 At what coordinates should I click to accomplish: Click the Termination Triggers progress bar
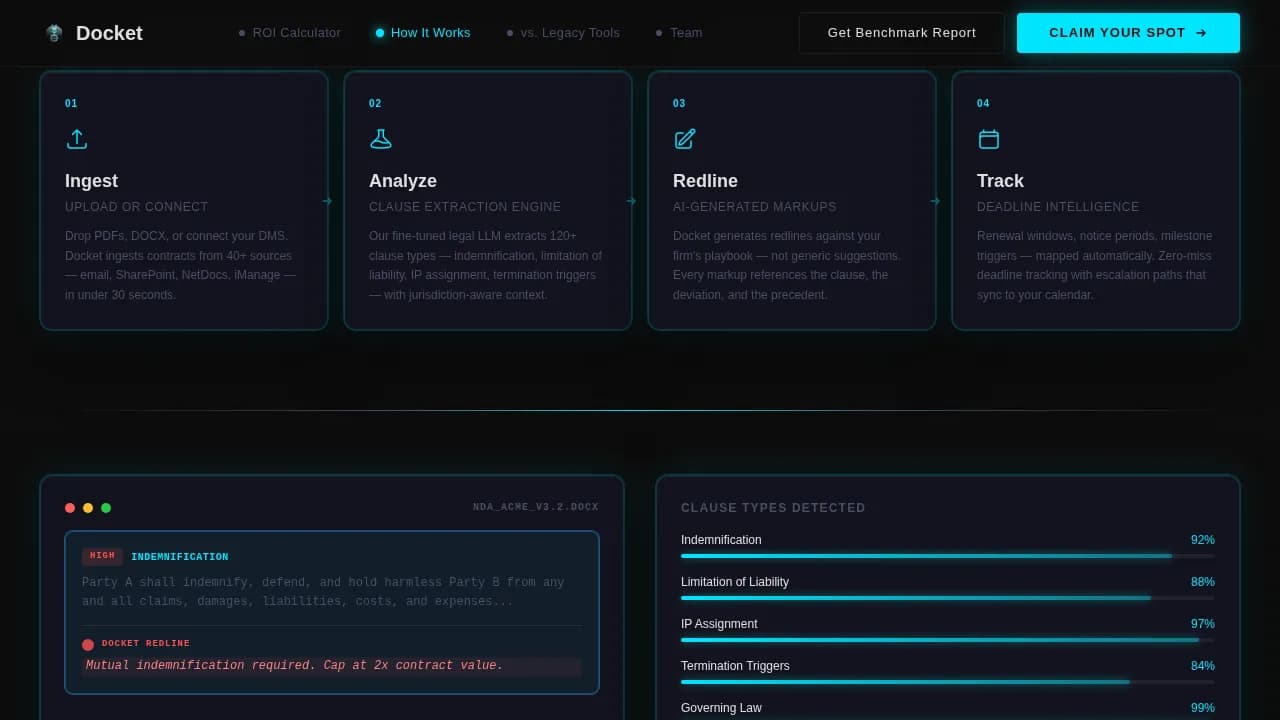coord(948,682)
